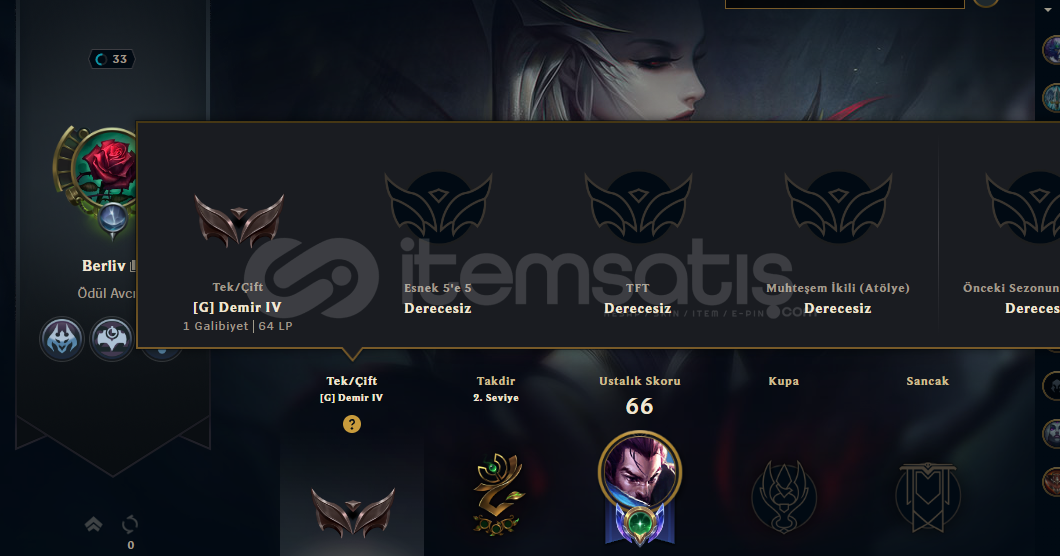The image size is (1060, 556).
Task: Select the second challenge token badge
Action: tap(112, 339)
